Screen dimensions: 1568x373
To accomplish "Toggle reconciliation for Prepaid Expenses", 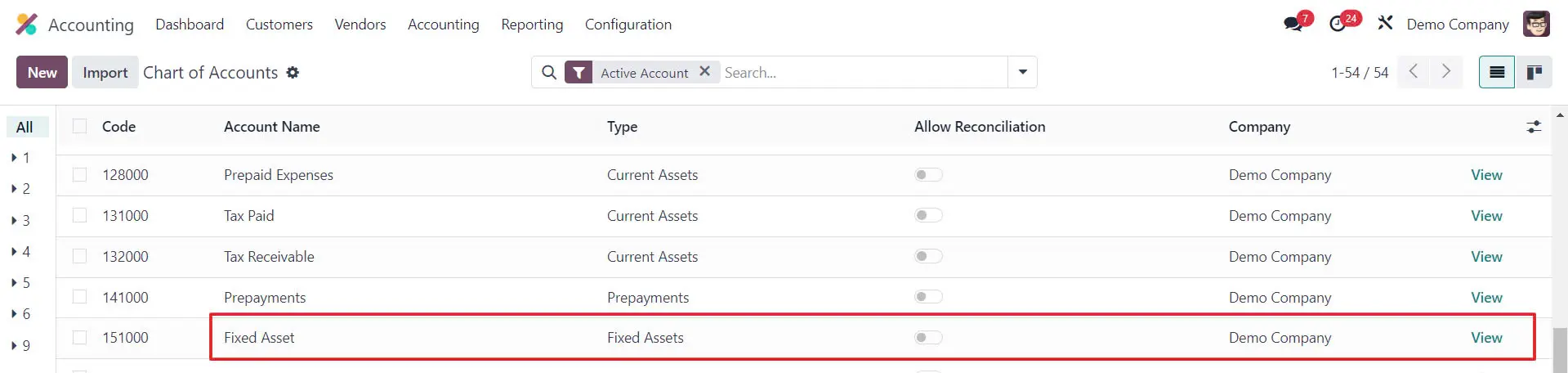I will (928, 175).
